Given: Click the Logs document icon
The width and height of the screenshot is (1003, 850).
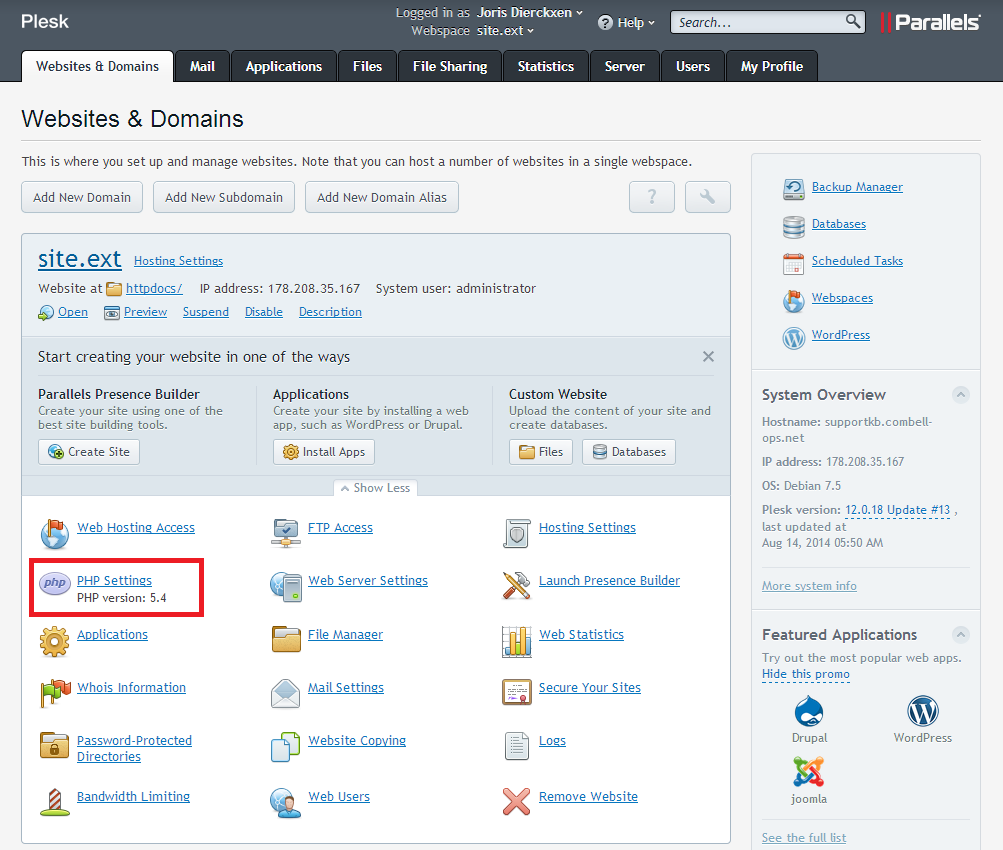Looking at the screenshot, I should tap(516, 746).
